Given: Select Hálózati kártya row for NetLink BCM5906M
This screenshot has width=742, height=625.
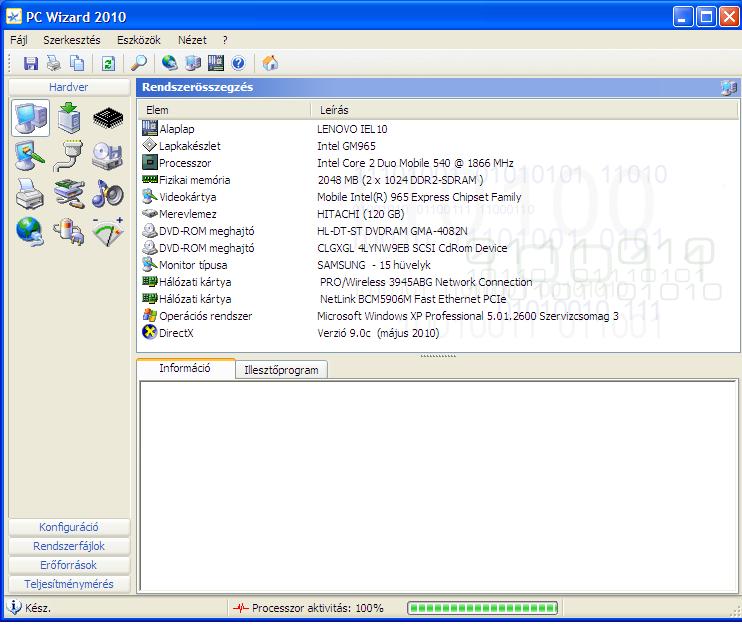Looking at the screenshot, I should (438, 299).
